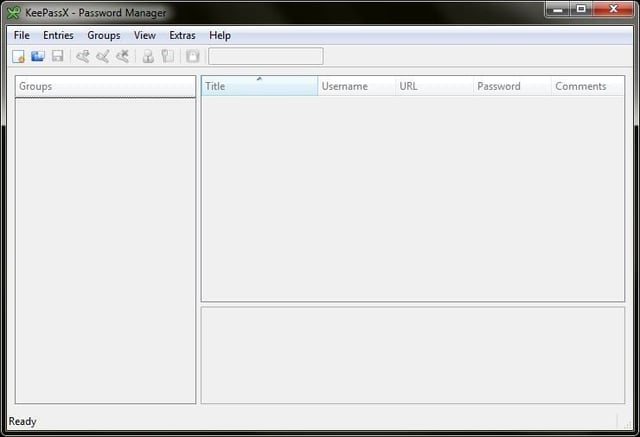Sort entries by Title column header
This screenshot has height=437, width=640.
coord(260,86)
